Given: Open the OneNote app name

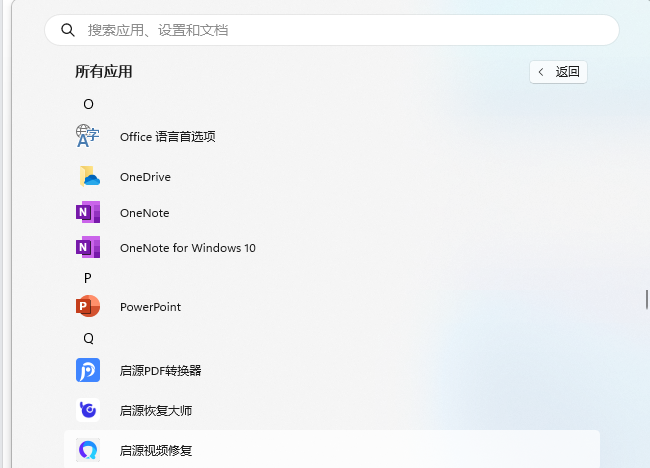Looking at the screenshot, I should (x=145, y=213).
